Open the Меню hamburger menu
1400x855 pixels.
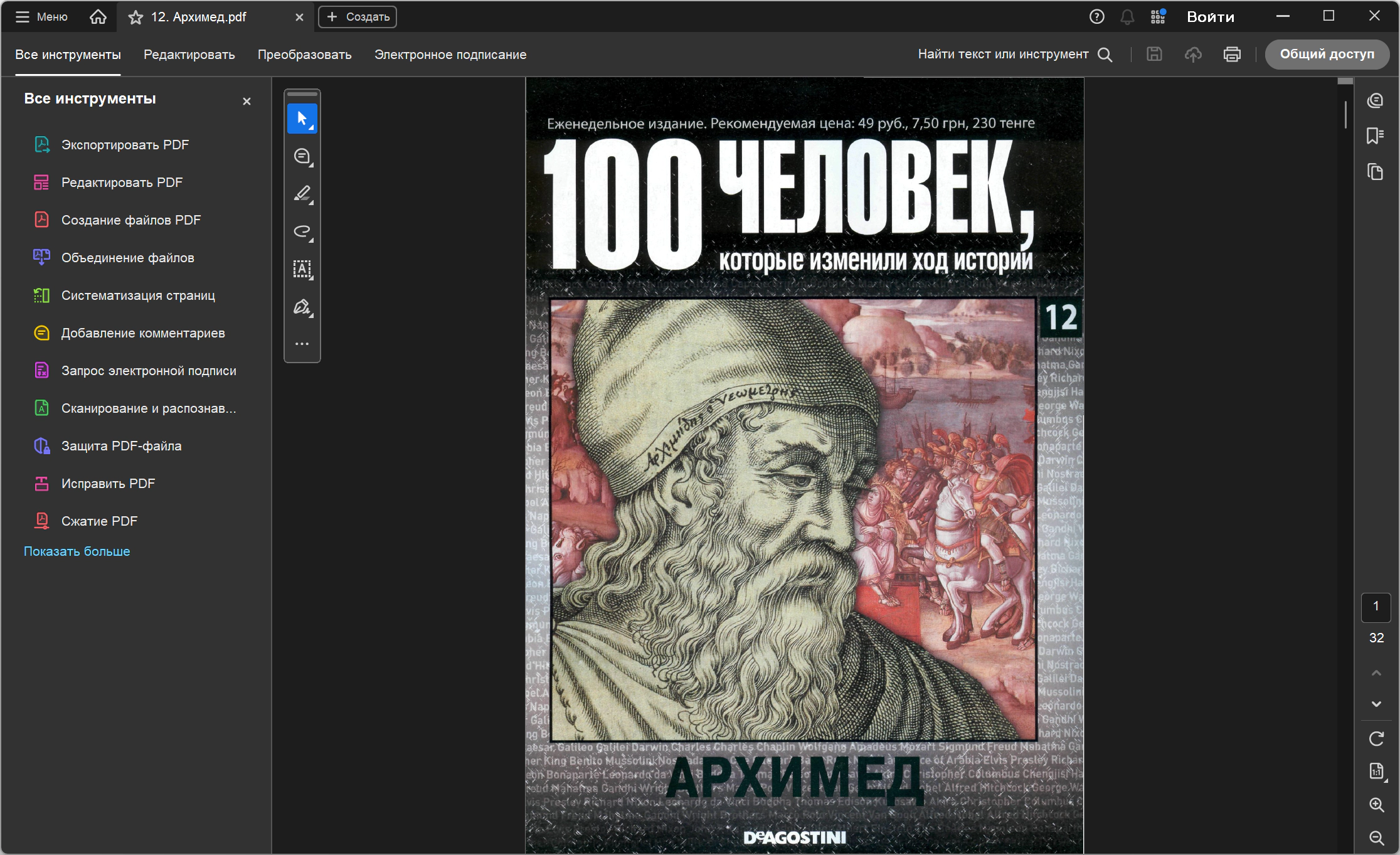pyautogui.click(x=41, y=17)
